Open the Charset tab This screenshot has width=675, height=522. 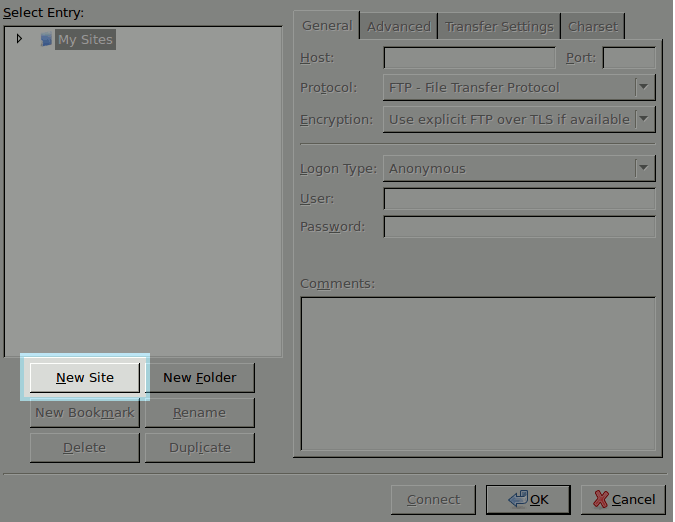click(x=593, y=27)
